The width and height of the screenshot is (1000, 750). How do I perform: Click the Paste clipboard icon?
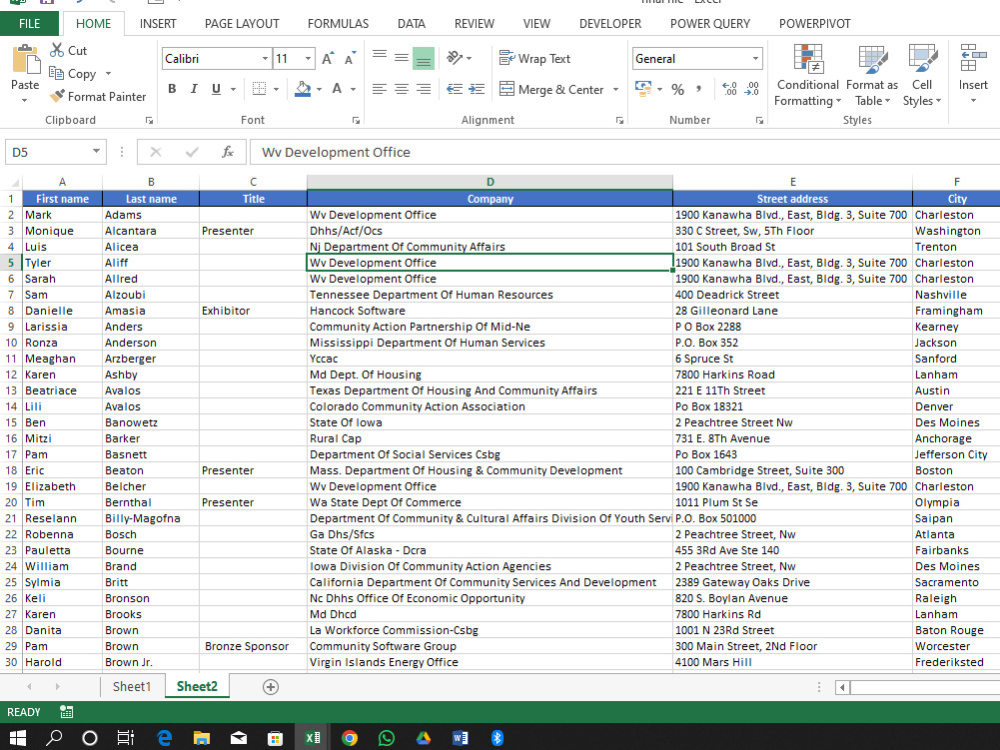tap(26, 60)
